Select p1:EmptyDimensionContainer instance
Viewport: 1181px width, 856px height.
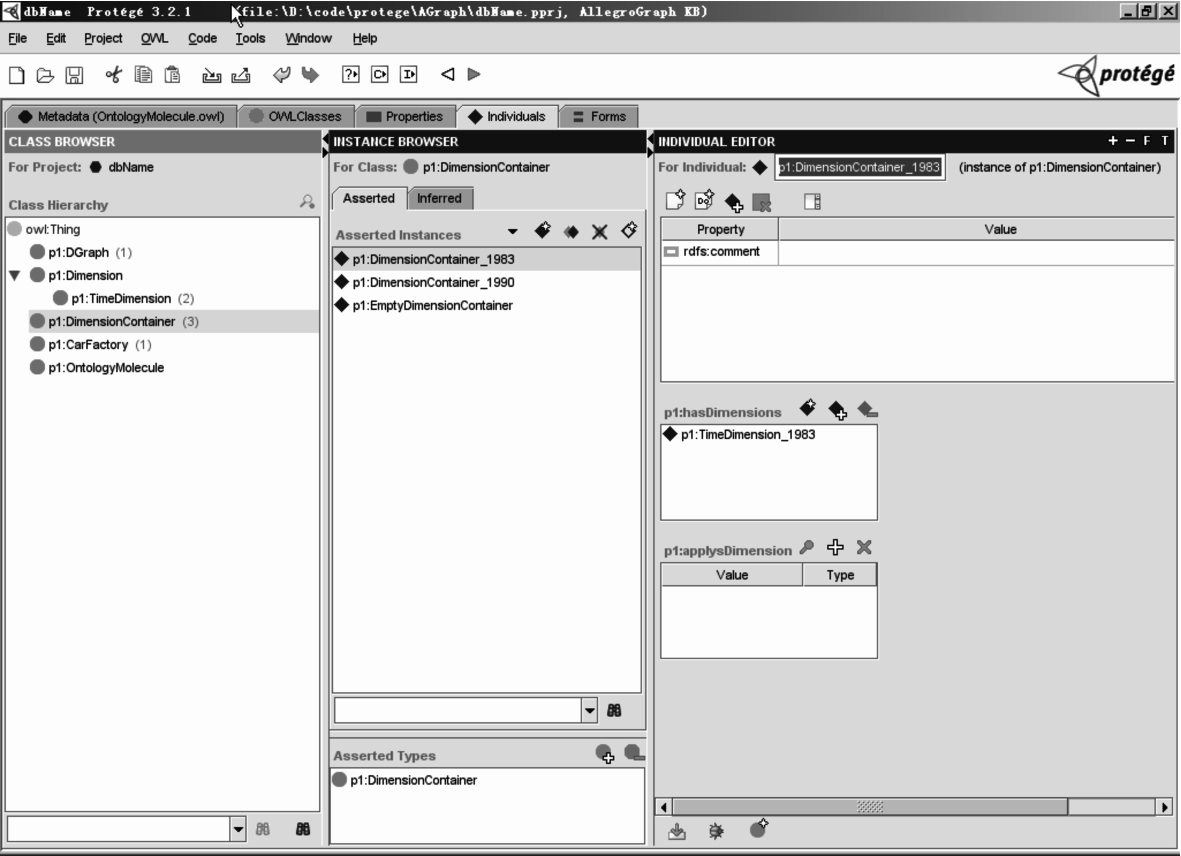coord(487,306)
